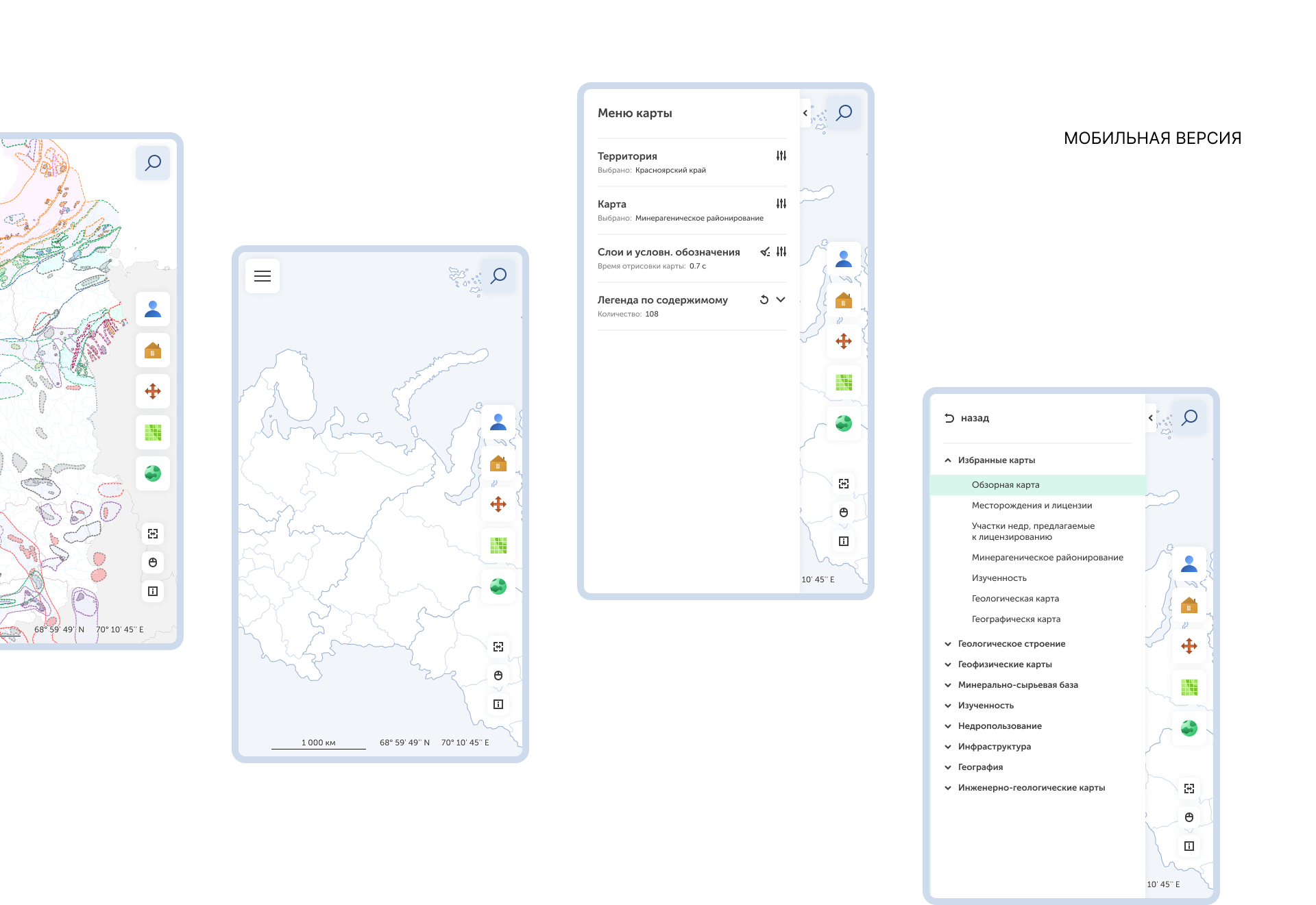Click the green globe icon in the hamburger-menu map
This screenshot has width=1316, height=905.
click(498, 586)
